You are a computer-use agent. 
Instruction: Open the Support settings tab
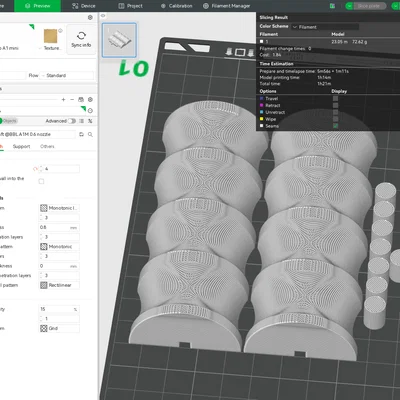coord(21,146)
